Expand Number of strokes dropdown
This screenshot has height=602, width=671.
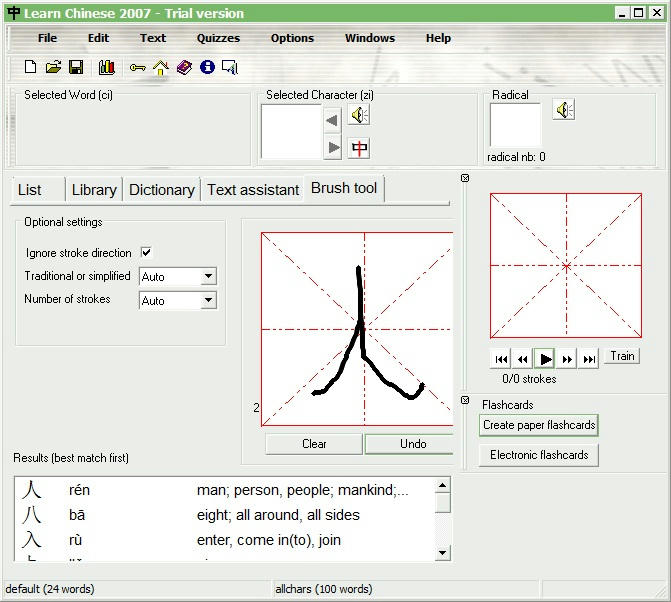[x=208, y=300]
